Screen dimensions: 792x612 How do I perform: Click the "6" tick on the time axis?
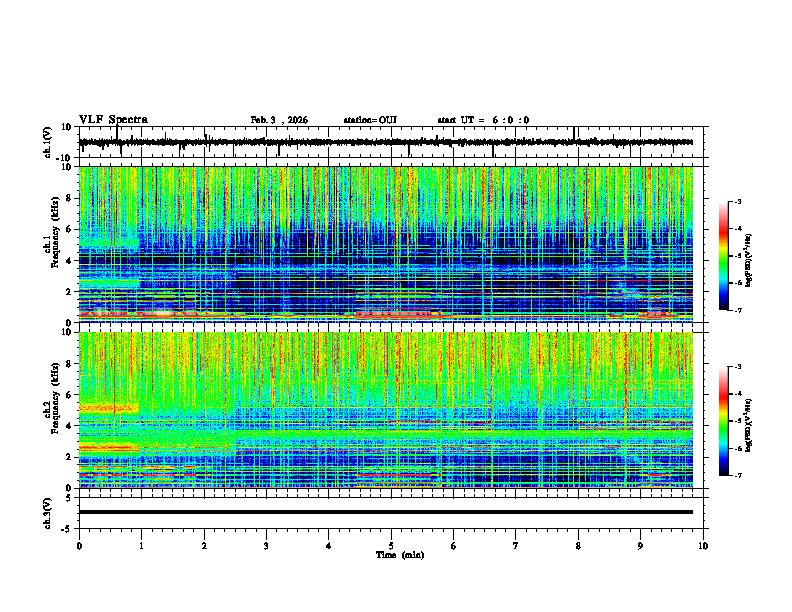(x=454, y=546)
